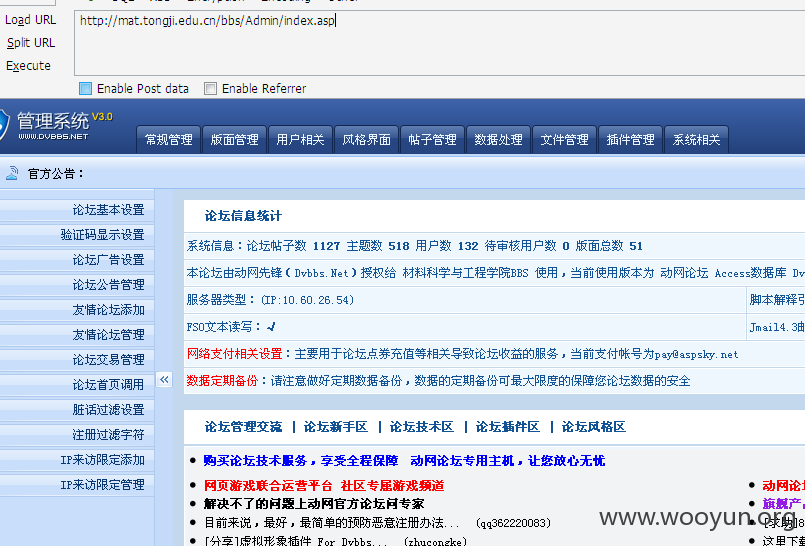This screenshot has width=805, height=546.
Task: Click the Load URL button
Action: [30, 20]
